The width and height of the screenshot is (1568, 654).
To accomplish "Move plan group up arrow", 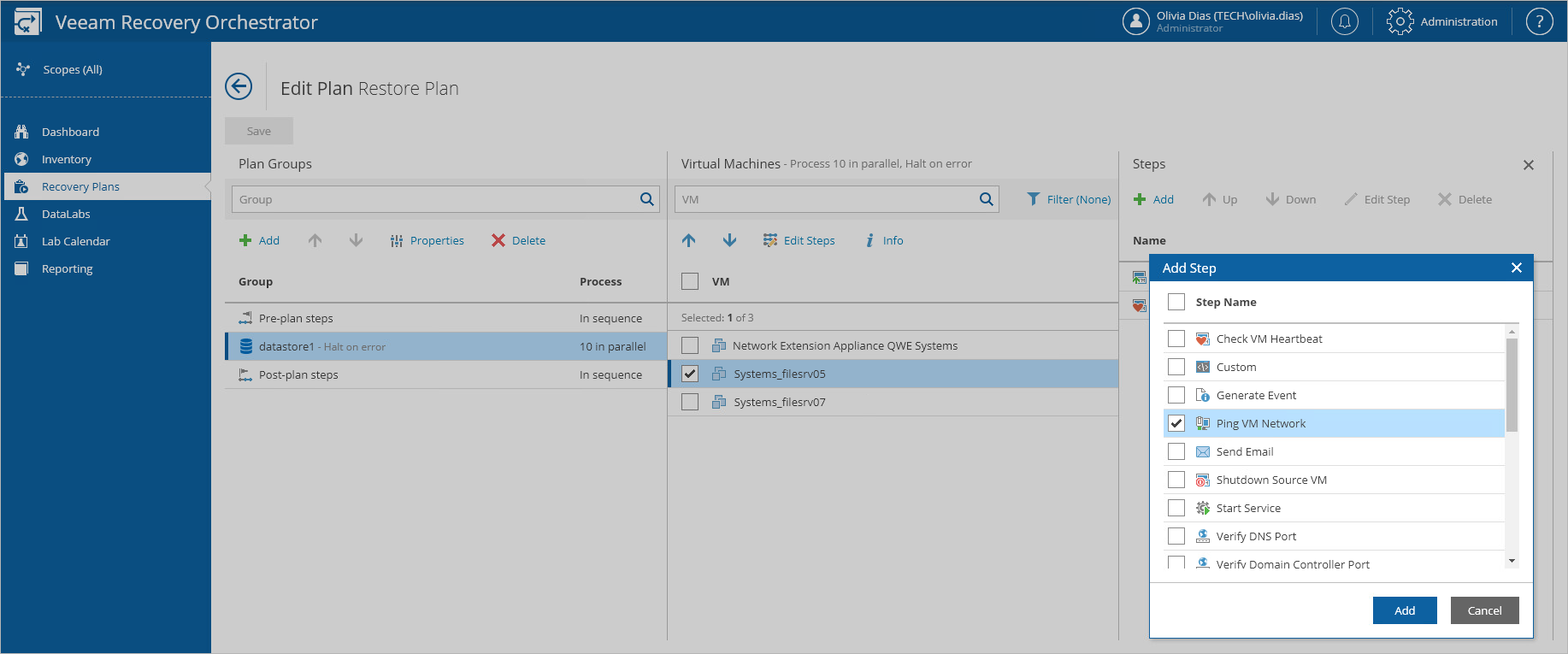I will (315, 240).
